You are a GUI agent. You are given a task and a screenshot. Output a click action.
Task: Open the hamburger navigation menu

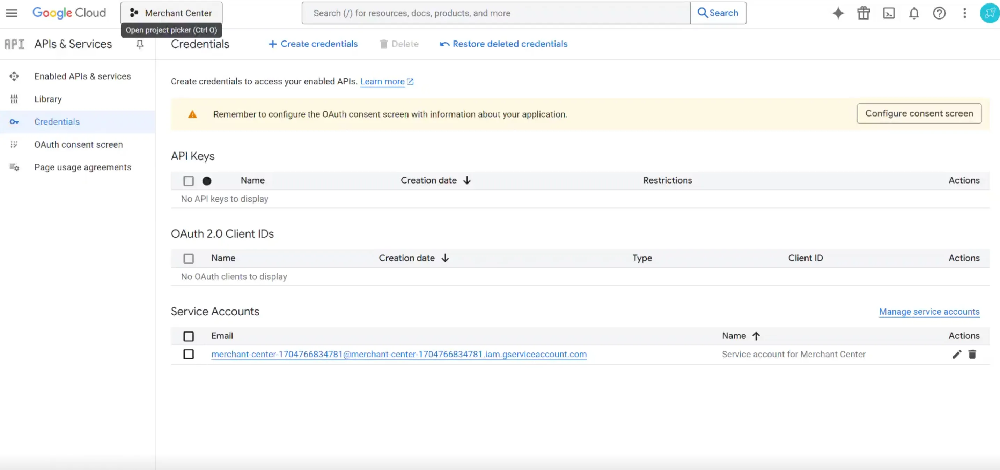pos(11,13)
